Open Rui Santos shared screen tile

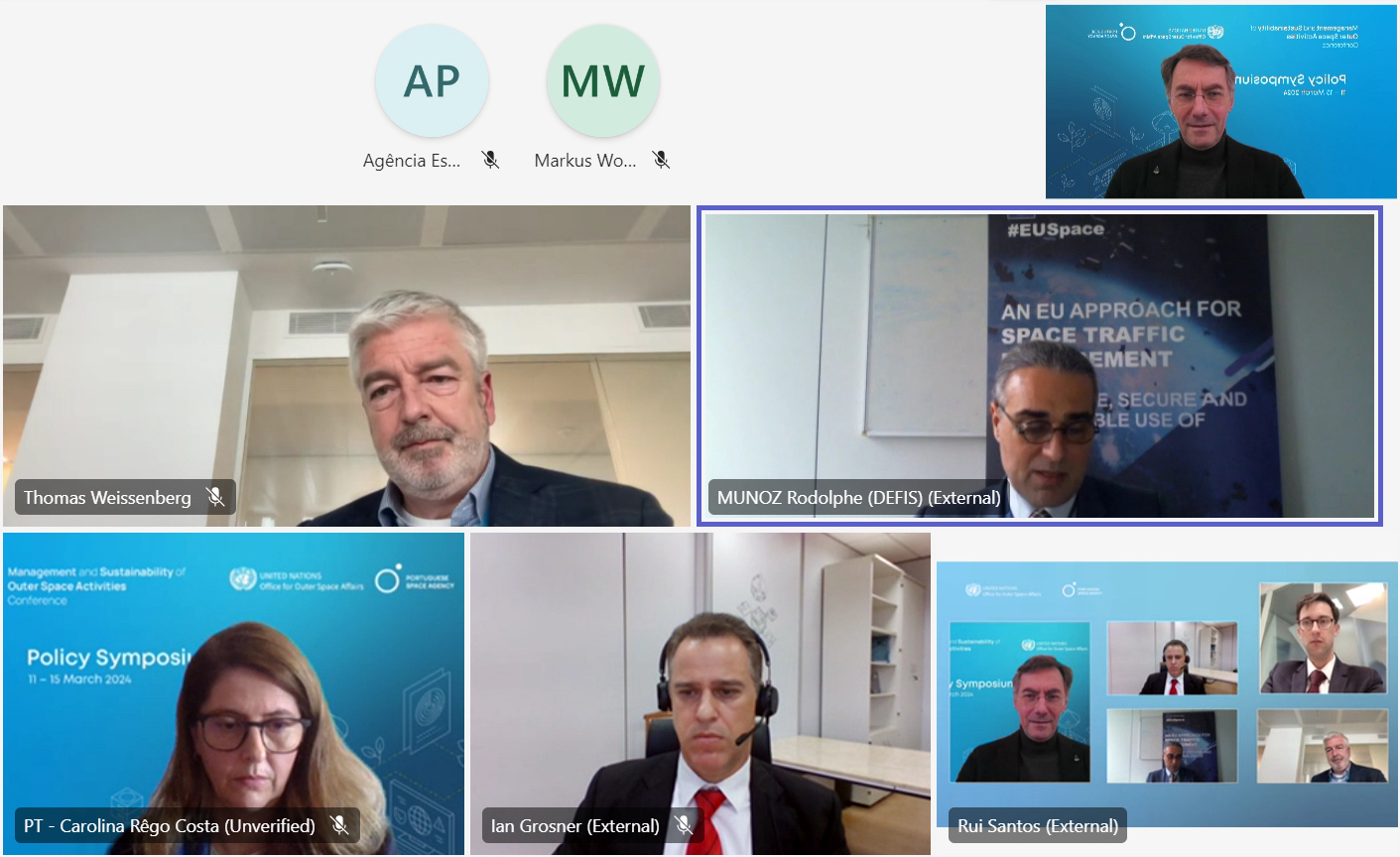coord(1167,693)
